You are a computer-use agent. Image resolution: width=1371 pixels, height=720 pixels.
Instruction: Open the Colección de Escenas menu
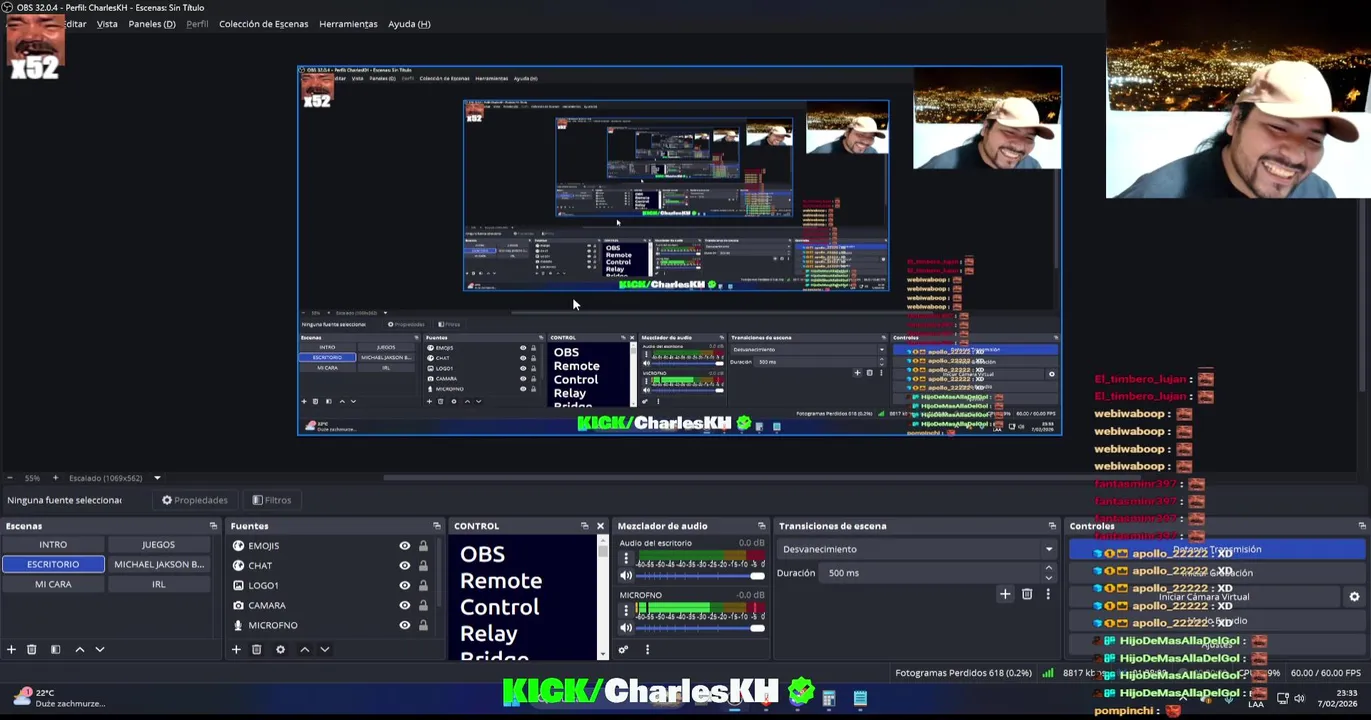[x=264, y=24]
